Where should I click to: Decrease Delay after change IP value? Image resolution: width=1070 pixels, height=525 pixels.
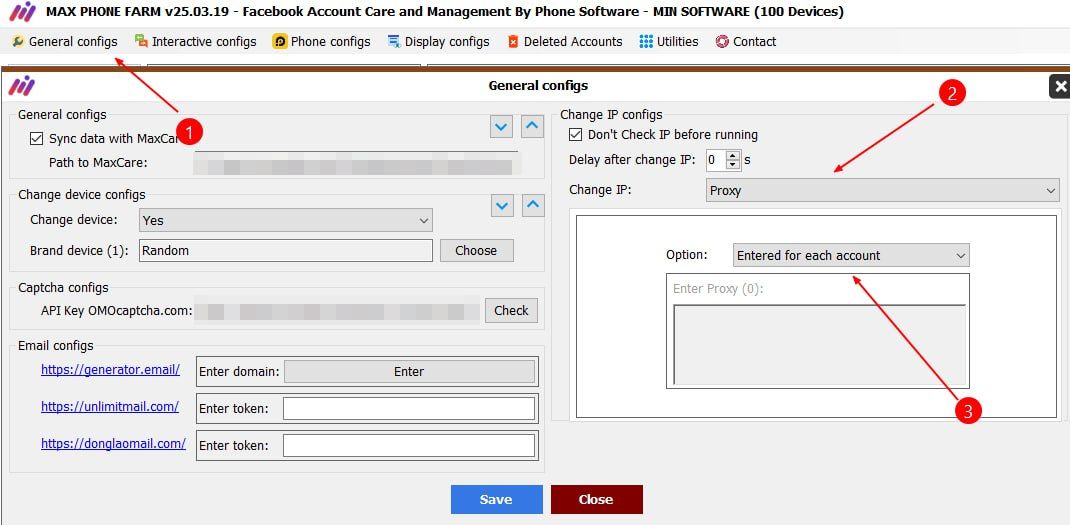(x=733, y=165)
